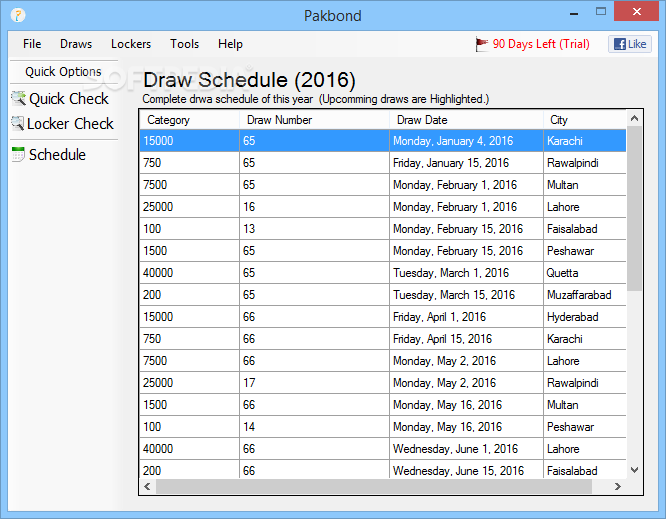Sort by the City column header
Viewport: 666px width, 519px height.
click(584, 120)
